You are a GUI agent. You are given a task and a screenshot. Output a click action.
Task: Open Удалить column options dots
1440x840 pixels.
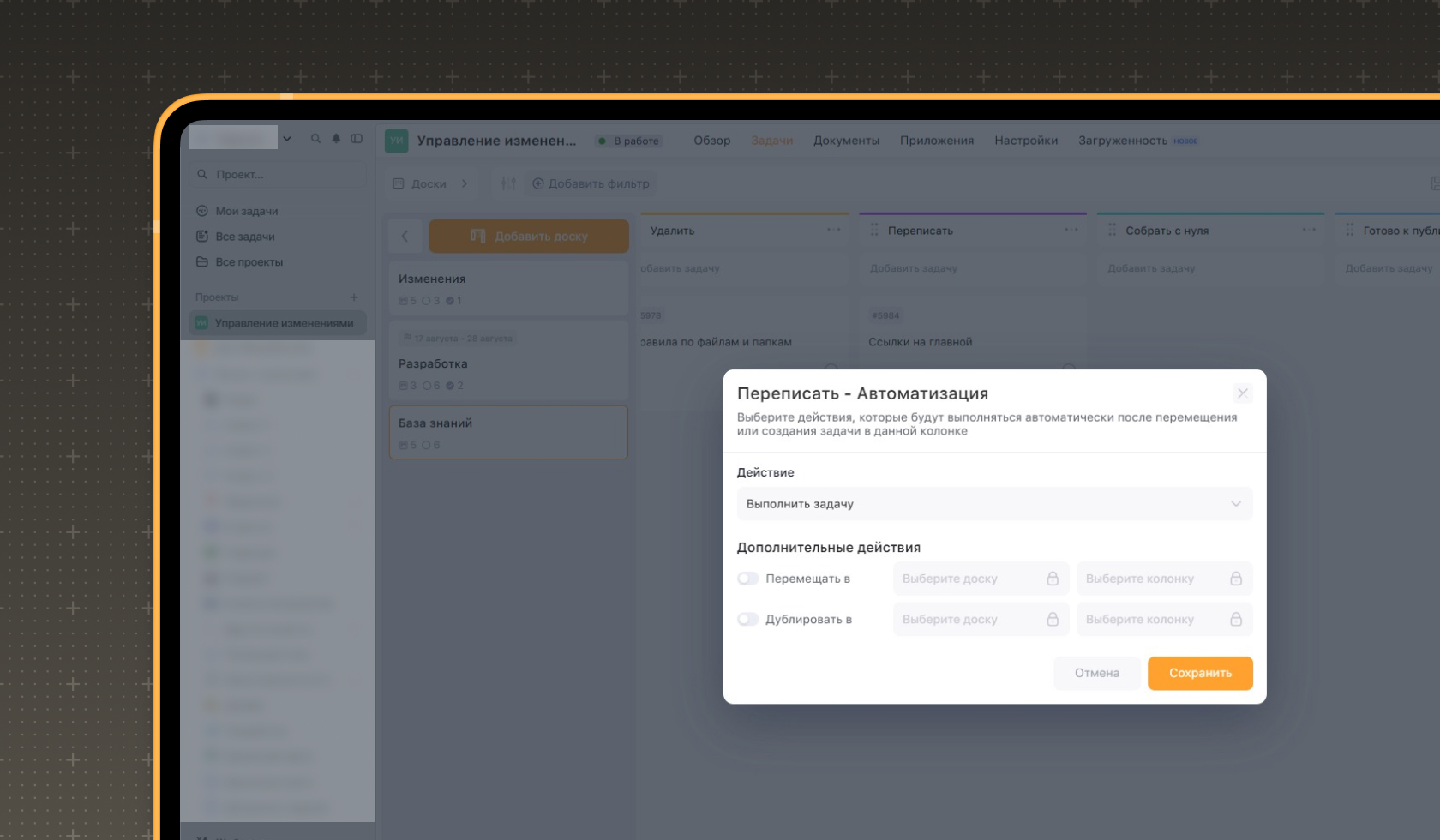(833, 230)
